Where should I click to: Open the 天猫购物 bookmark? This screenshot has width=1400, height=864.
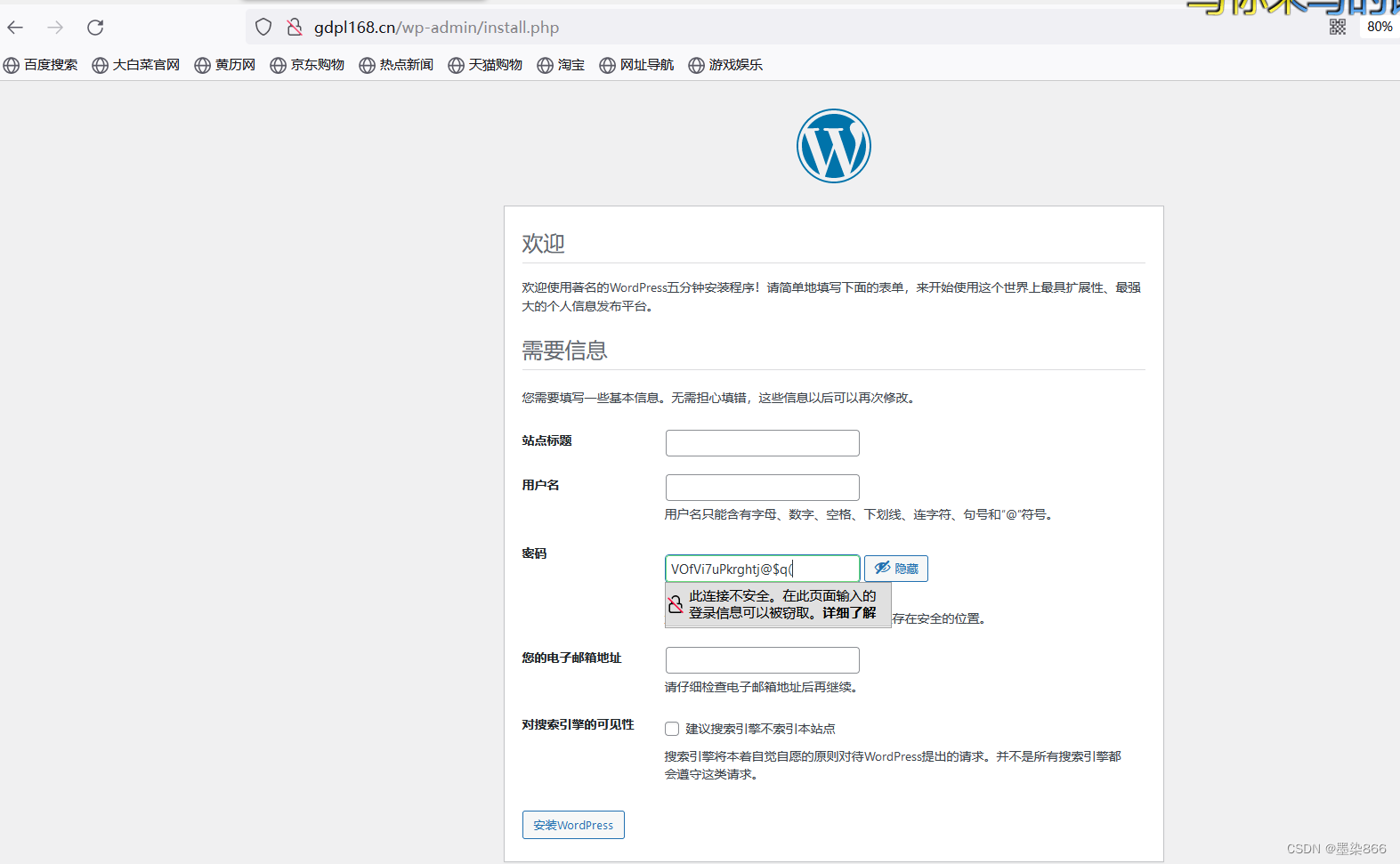485,65
